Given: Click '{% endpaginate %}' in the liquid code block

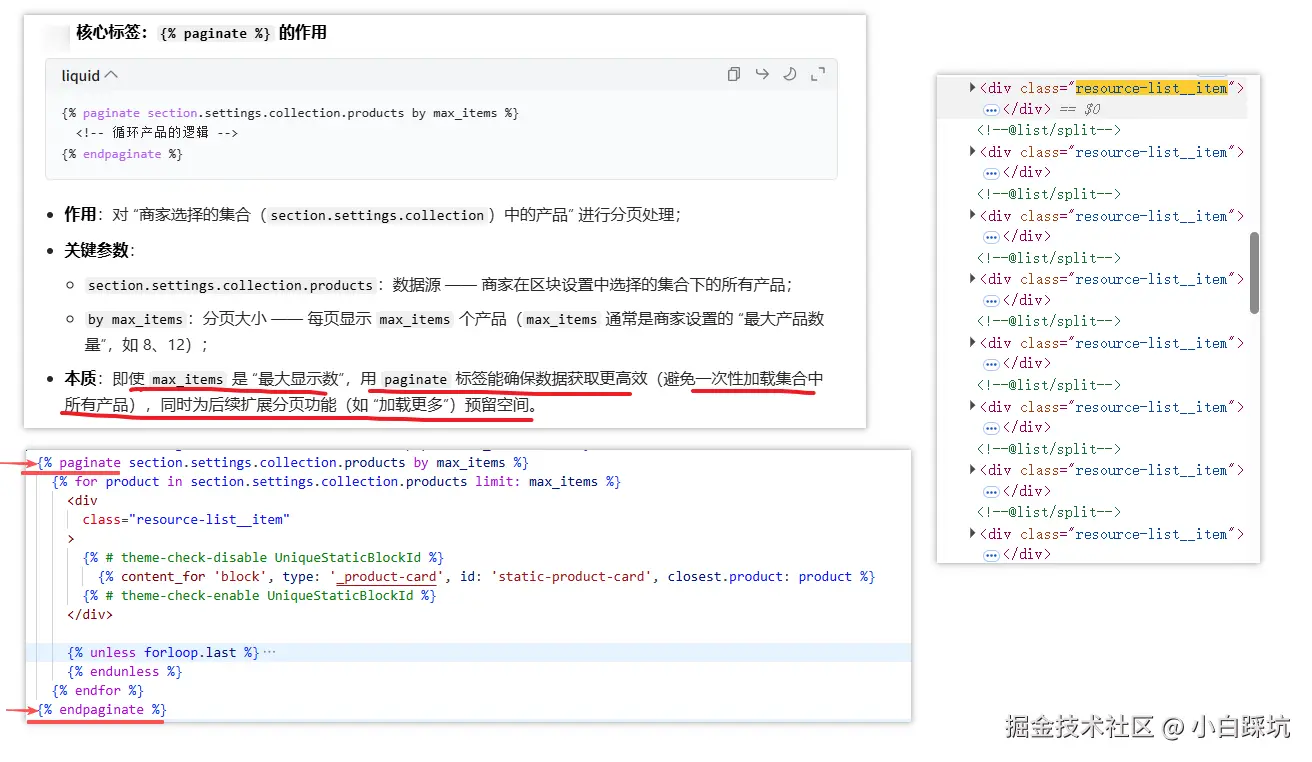Looking at the screenshot, I should (122, 154).
